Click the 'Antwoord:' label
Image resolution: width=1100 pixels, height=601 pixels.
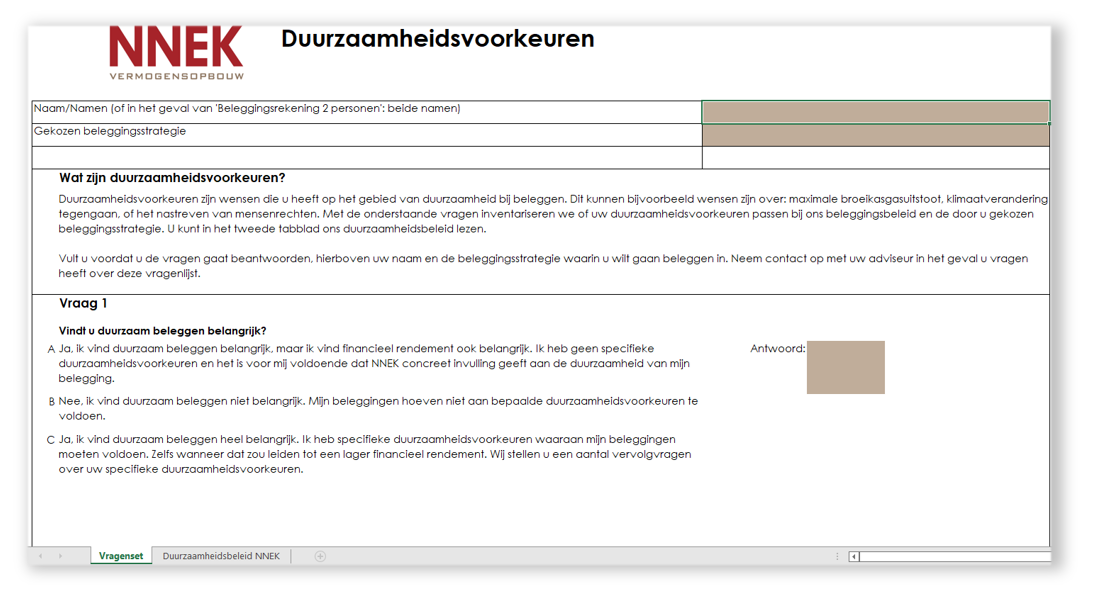[777, 347]
